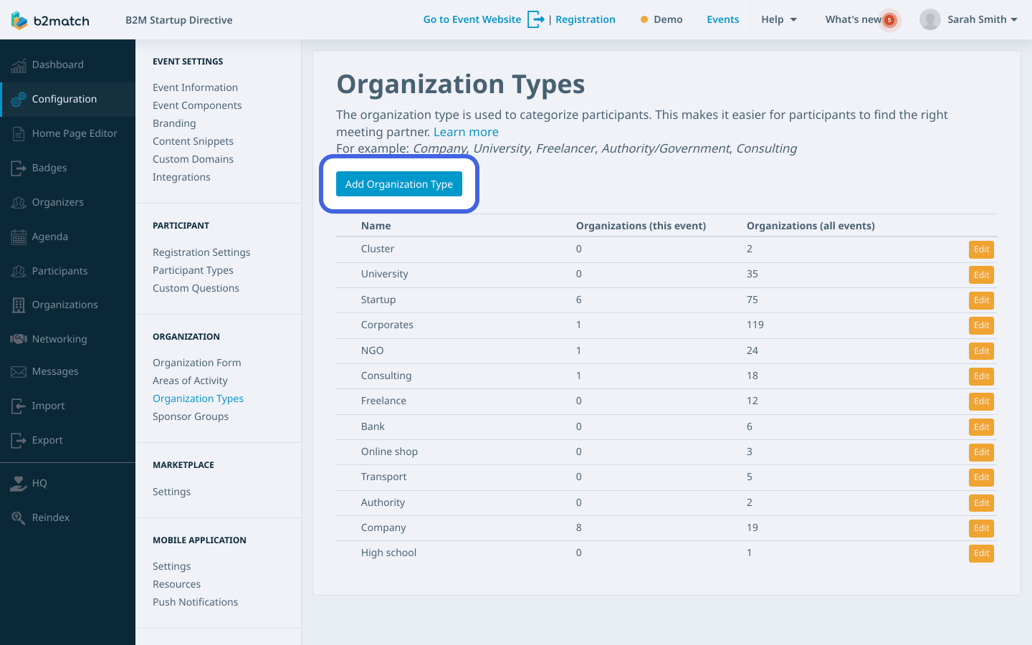Screen dimensions: 1032x645
Task: Open the Learn more link
Action: pos(466,131)
